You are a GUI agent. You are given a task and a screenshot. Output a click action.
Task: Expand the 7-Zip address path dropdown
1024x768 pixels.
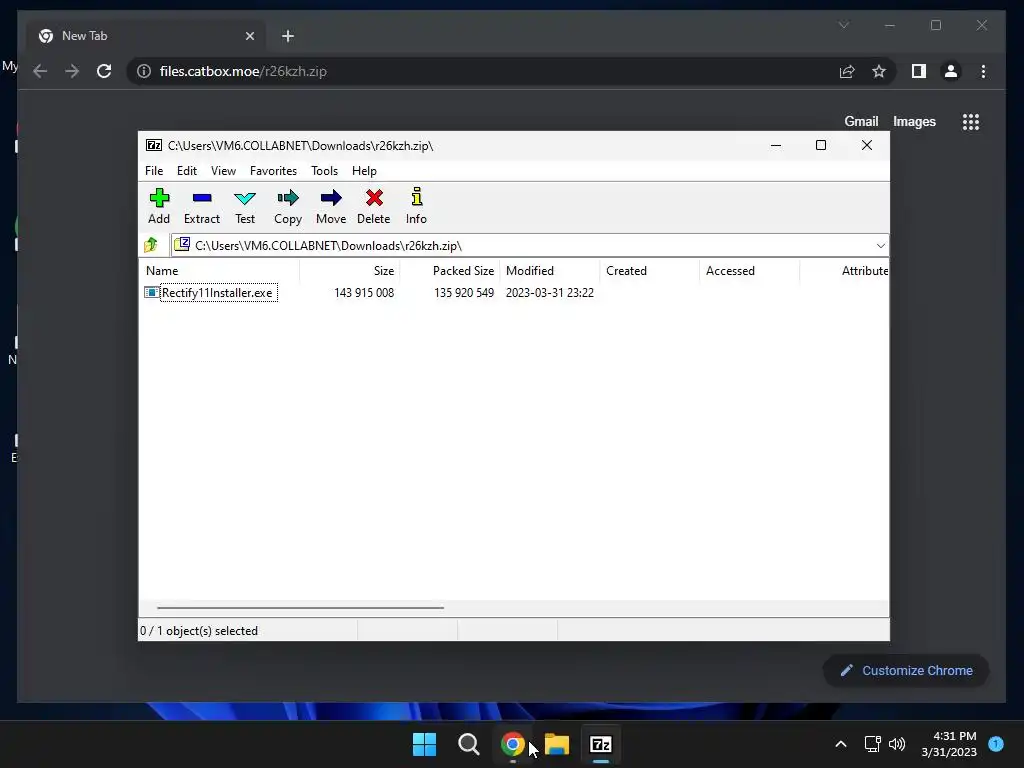880,246
